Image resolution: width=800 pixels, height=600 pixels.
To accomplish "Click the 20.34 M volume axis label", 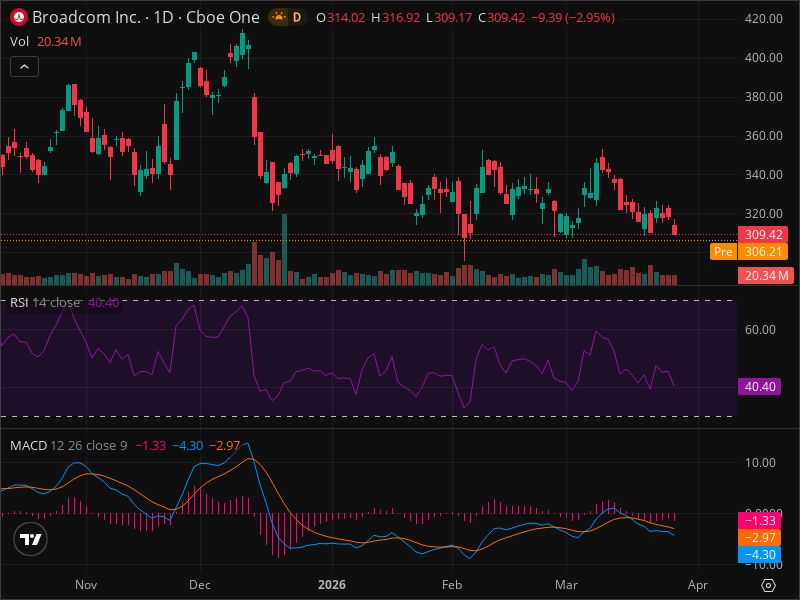I will (x=766, y=276).
